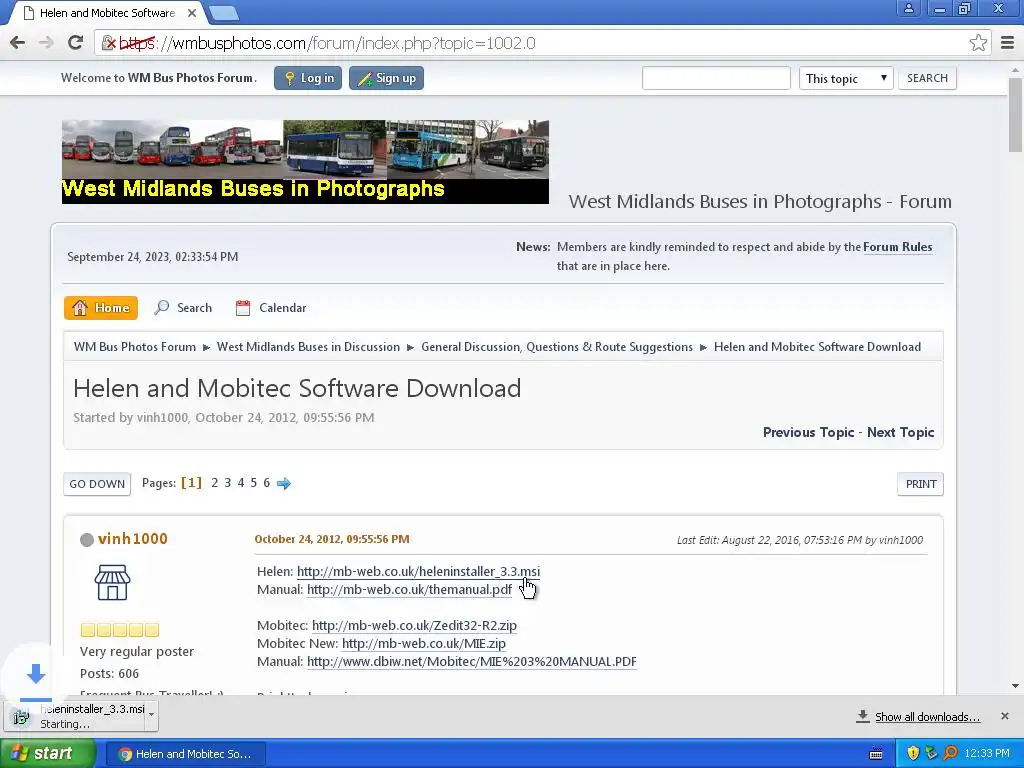
Task: Open page 5 of the topic
Action: tap(253, 483)
